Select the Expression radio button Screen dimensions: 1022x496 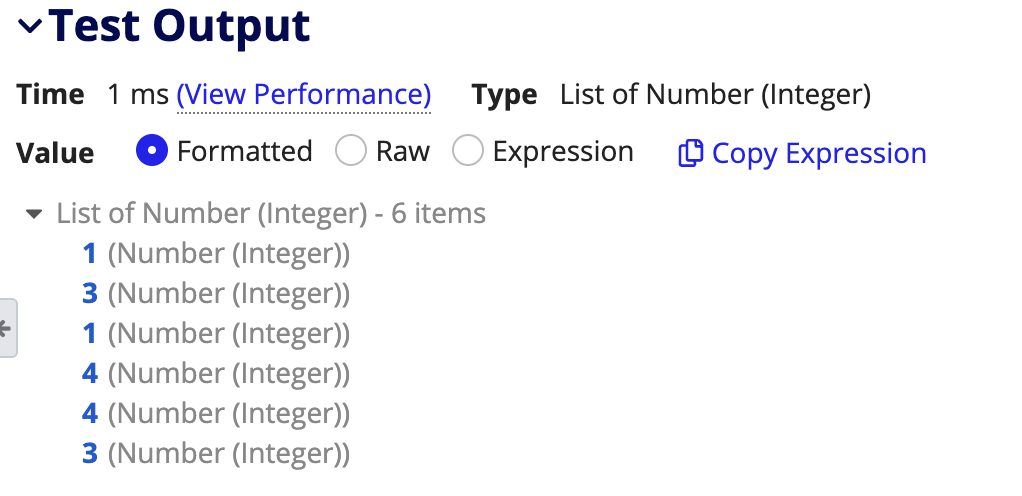pos(468,151)
